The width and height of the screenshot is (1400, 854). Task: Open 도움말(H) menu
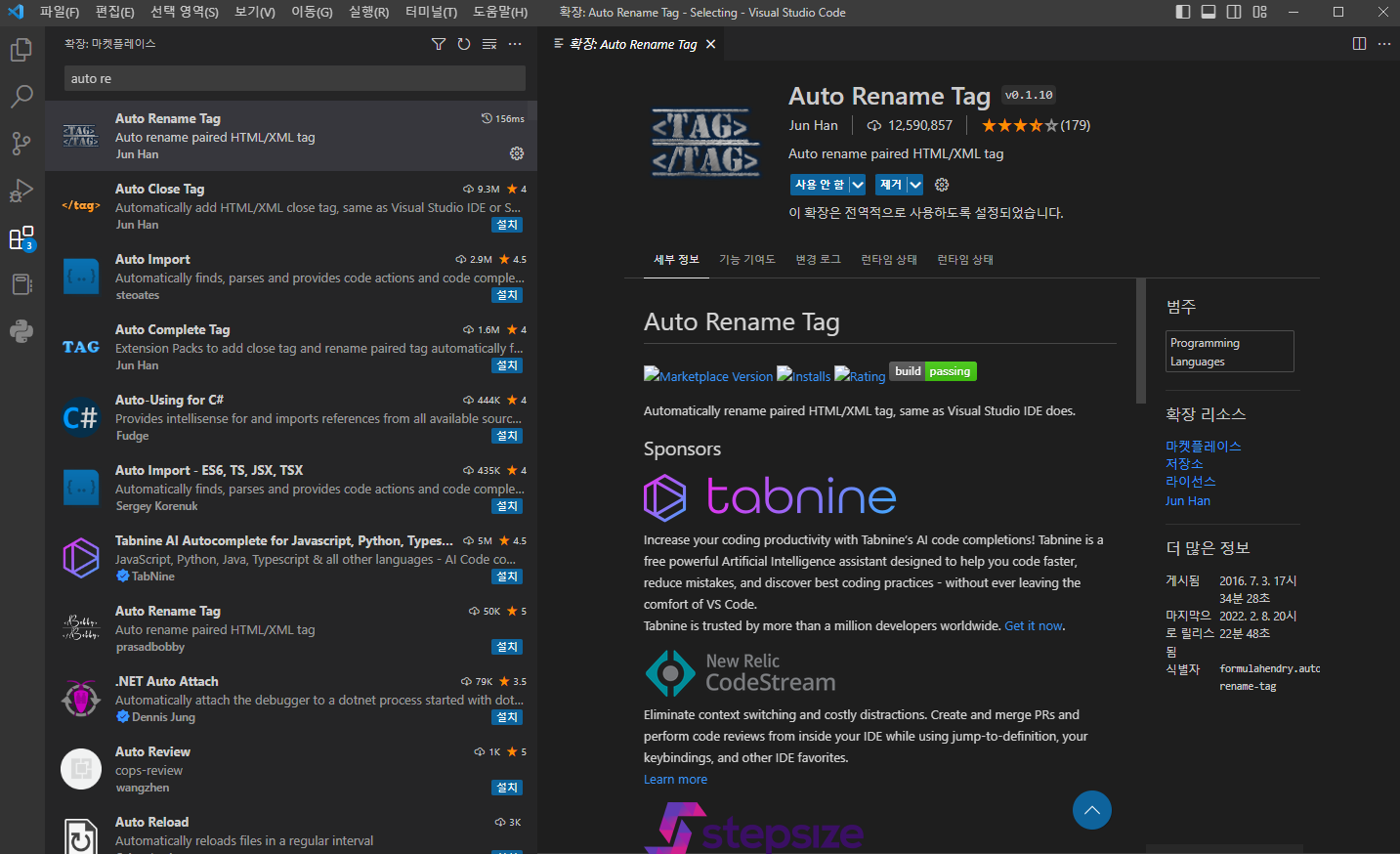tap(500, 12)
